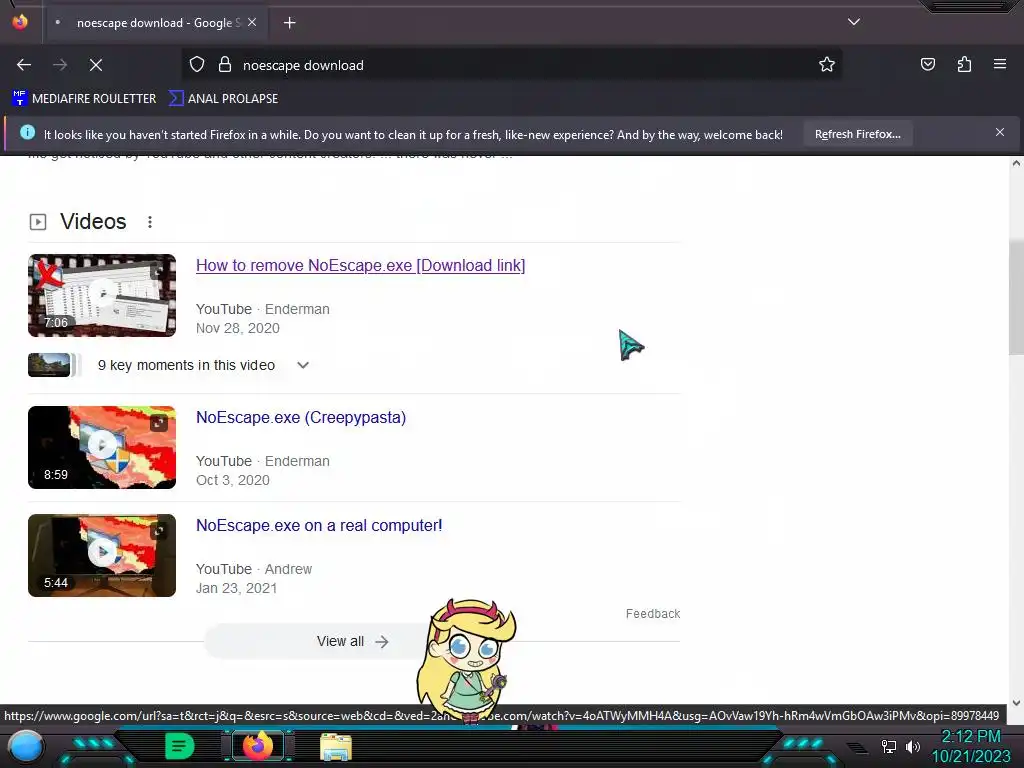Open the Extensions puzzle icon
This screenshot has width=1024, height=768.
964,65
